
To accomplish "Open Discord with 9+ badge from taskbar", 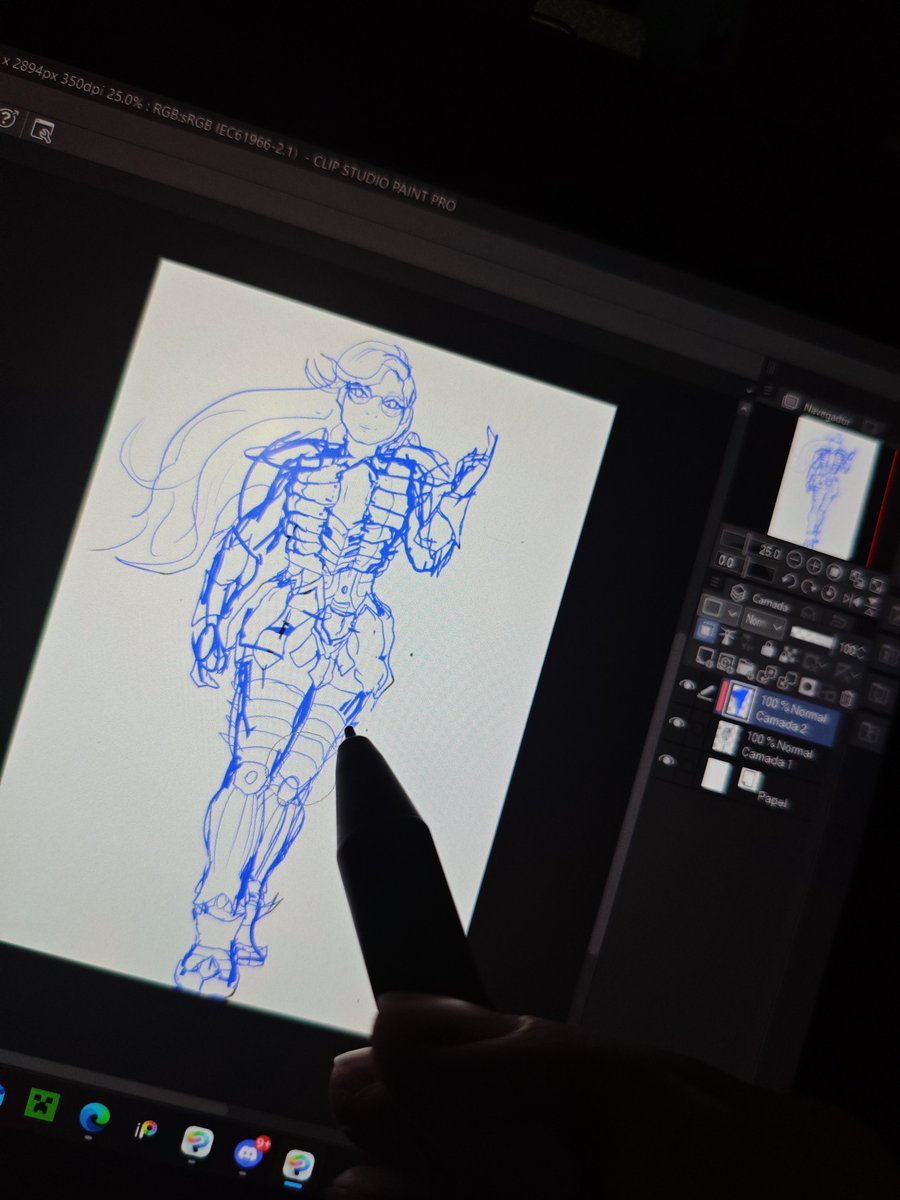I will coord(249,1151).
